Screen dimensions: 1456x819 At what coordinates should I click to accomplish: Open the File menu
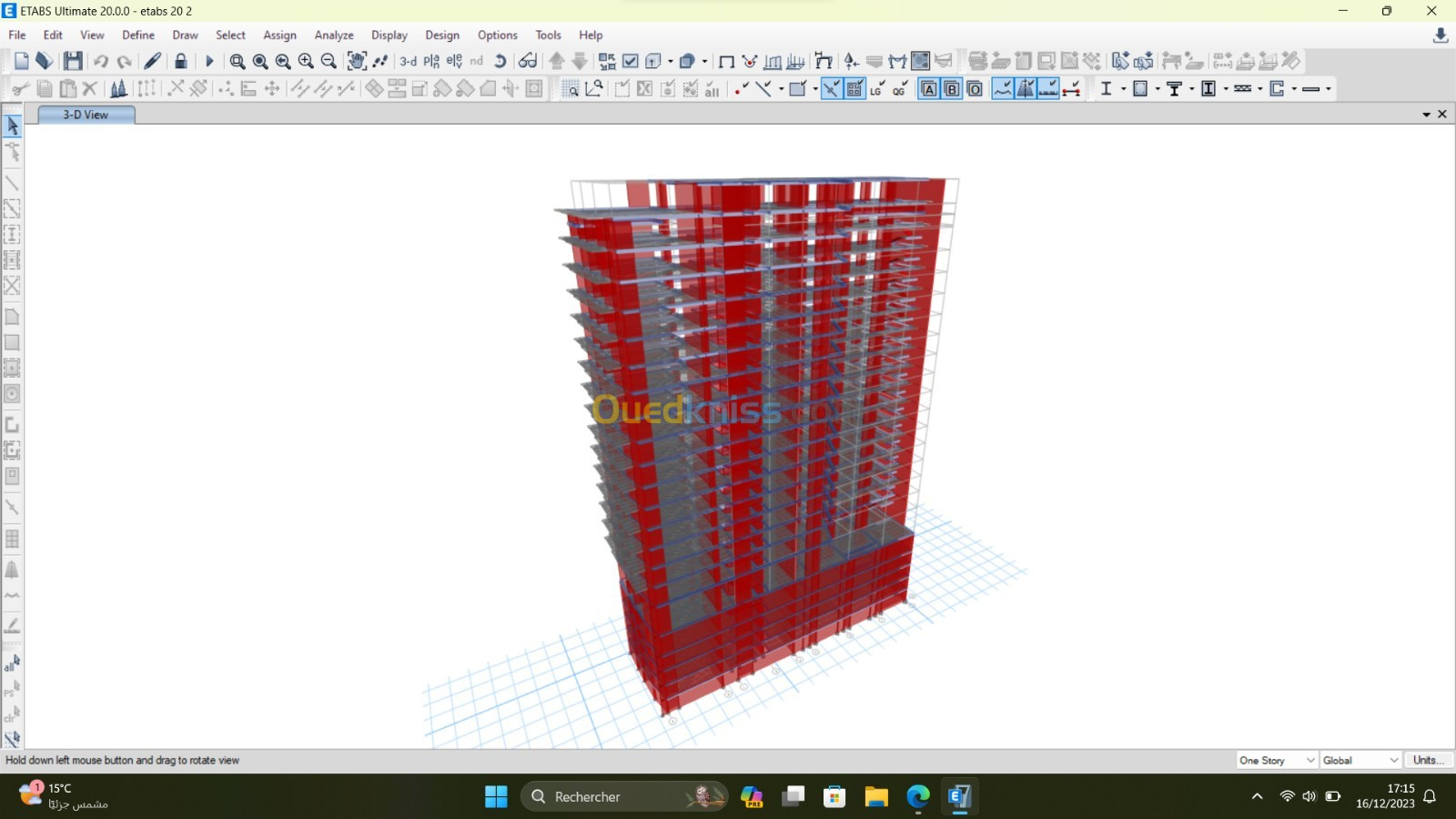point(17,35)
